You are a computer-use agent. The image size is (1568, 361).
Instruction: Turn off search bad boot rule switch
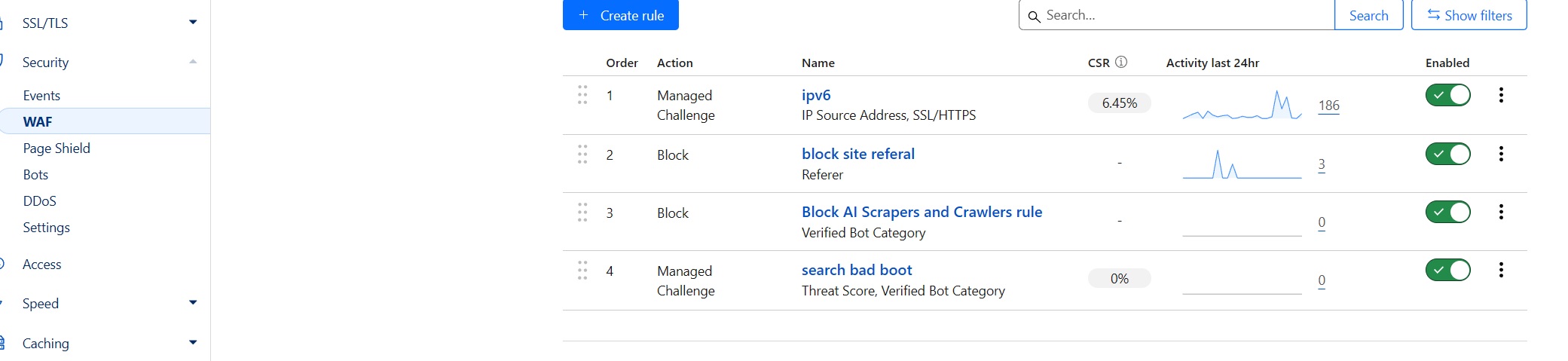(1447, 270)
